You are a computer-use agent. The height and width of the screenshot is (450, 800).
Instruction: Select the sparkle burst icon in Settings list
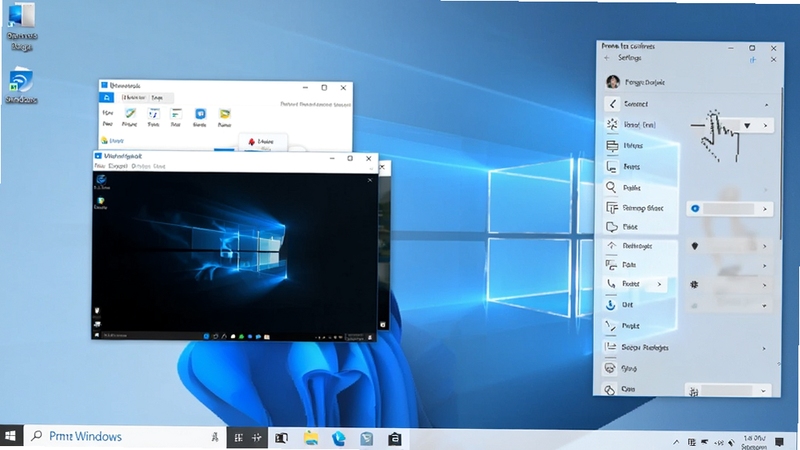pos(612,124)
